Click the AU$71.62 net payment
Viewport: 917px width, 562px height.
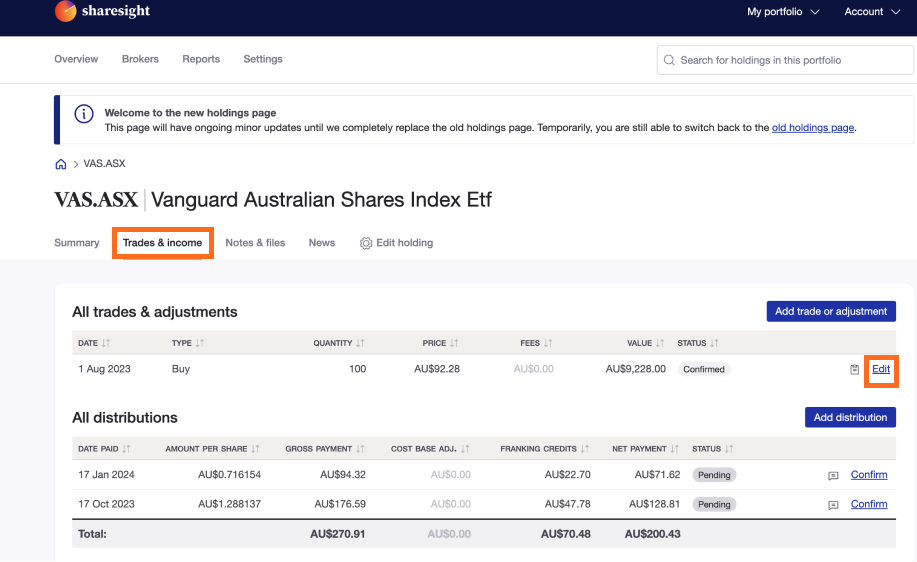[x=657, y=475]
